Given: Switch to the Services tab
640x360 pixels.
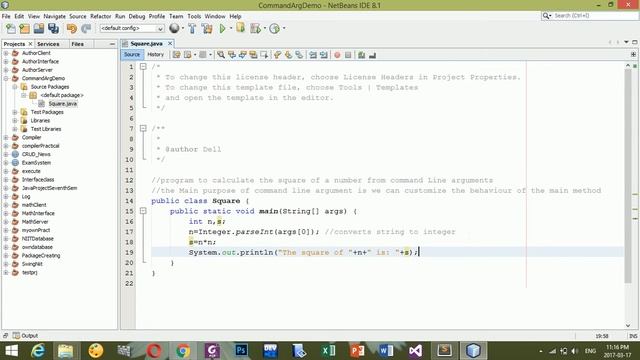Looking at the screenshot, I should pos(48,44).
